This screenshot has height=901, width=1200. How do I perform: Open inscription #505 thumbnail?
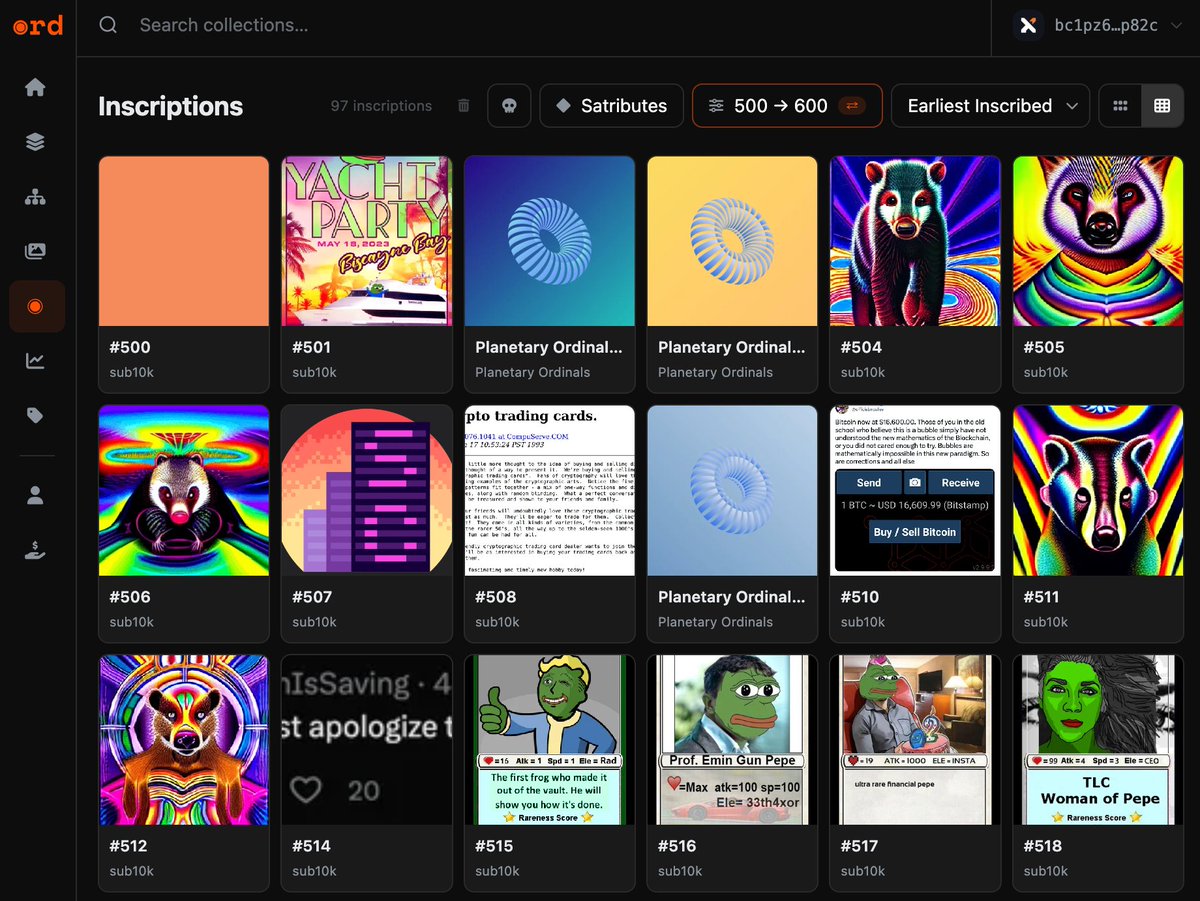(x=1098, y=241)
